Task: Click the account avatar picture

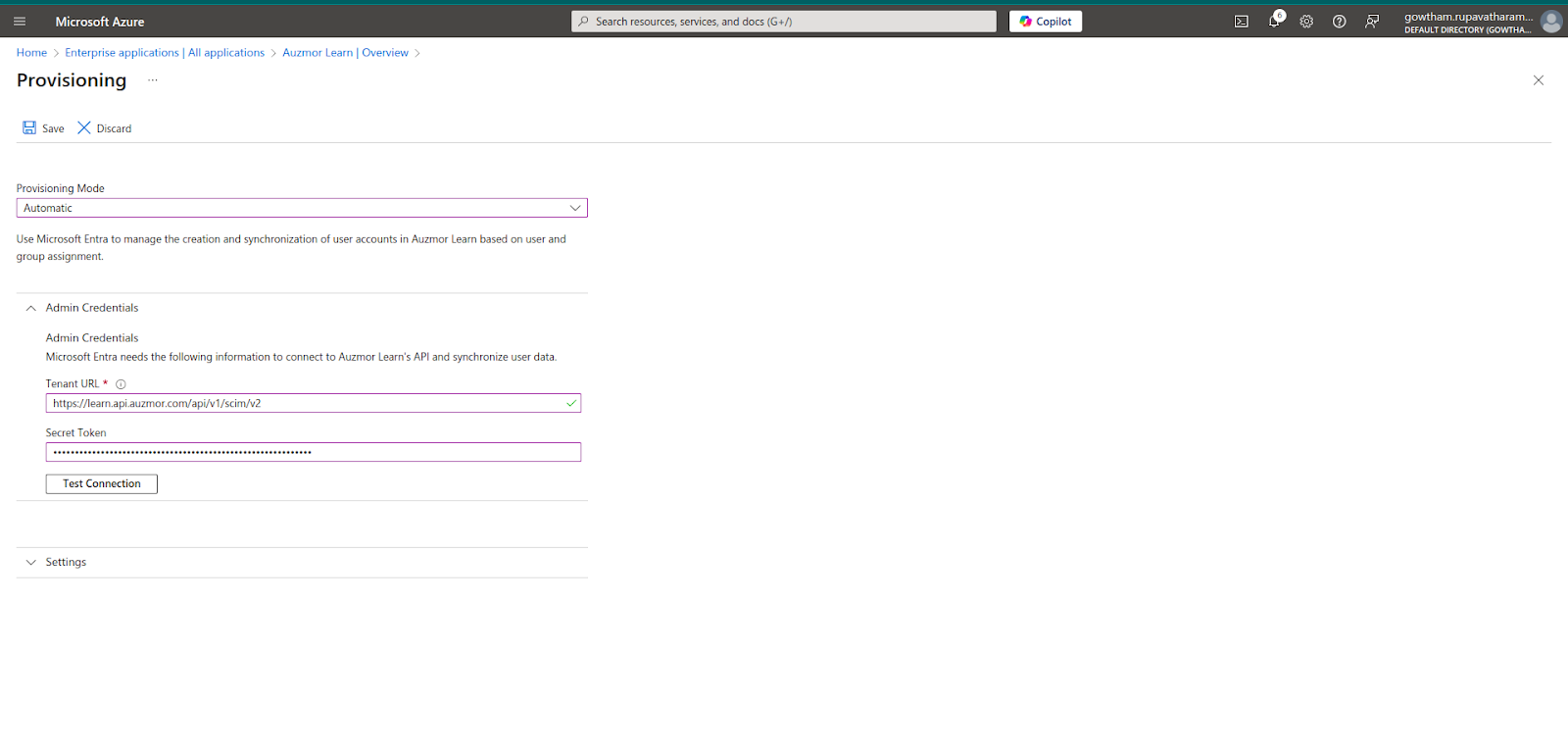Action: click(x=1550, y=22)
